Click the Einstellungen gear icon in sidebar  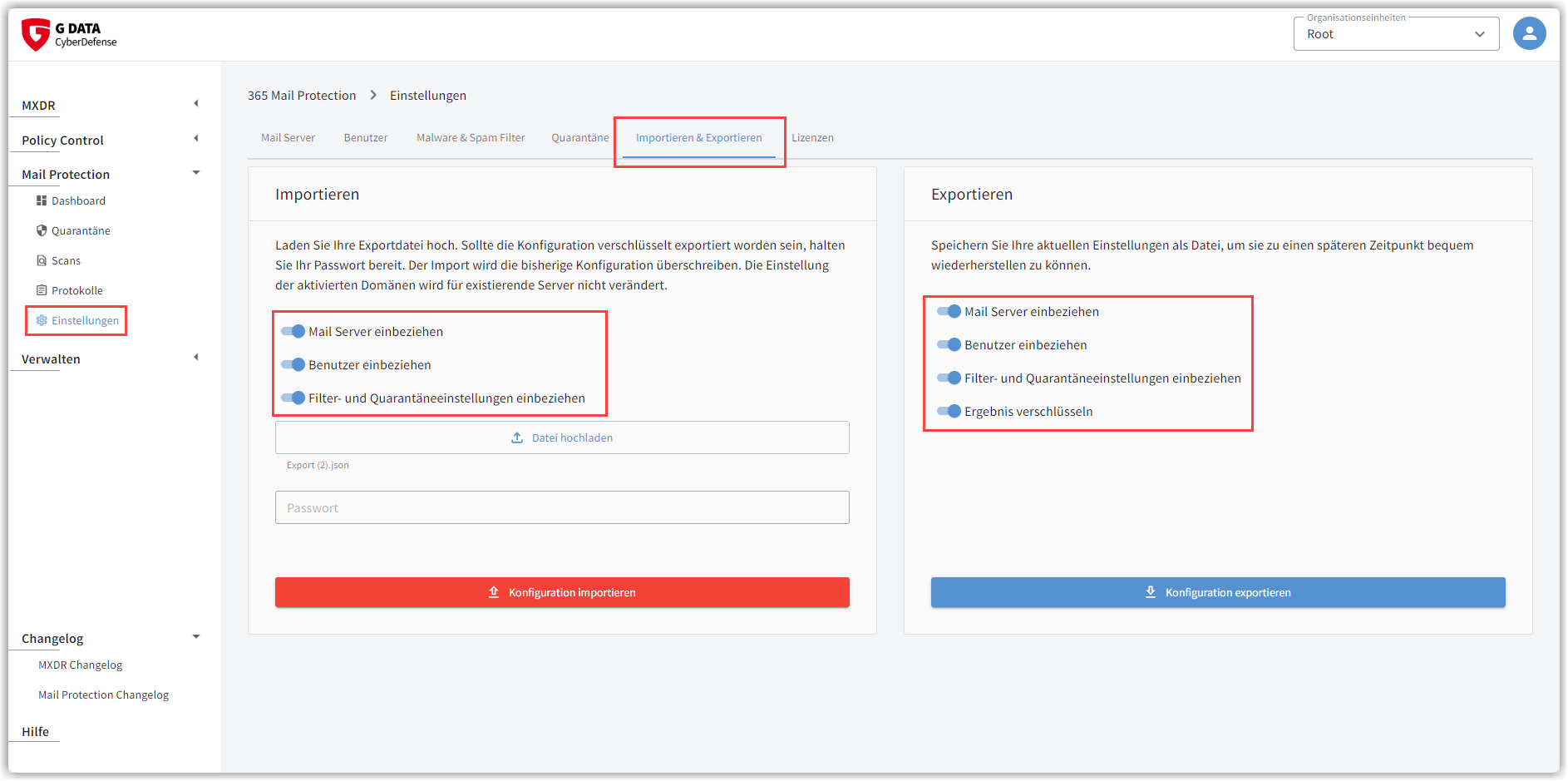point(42,320)
